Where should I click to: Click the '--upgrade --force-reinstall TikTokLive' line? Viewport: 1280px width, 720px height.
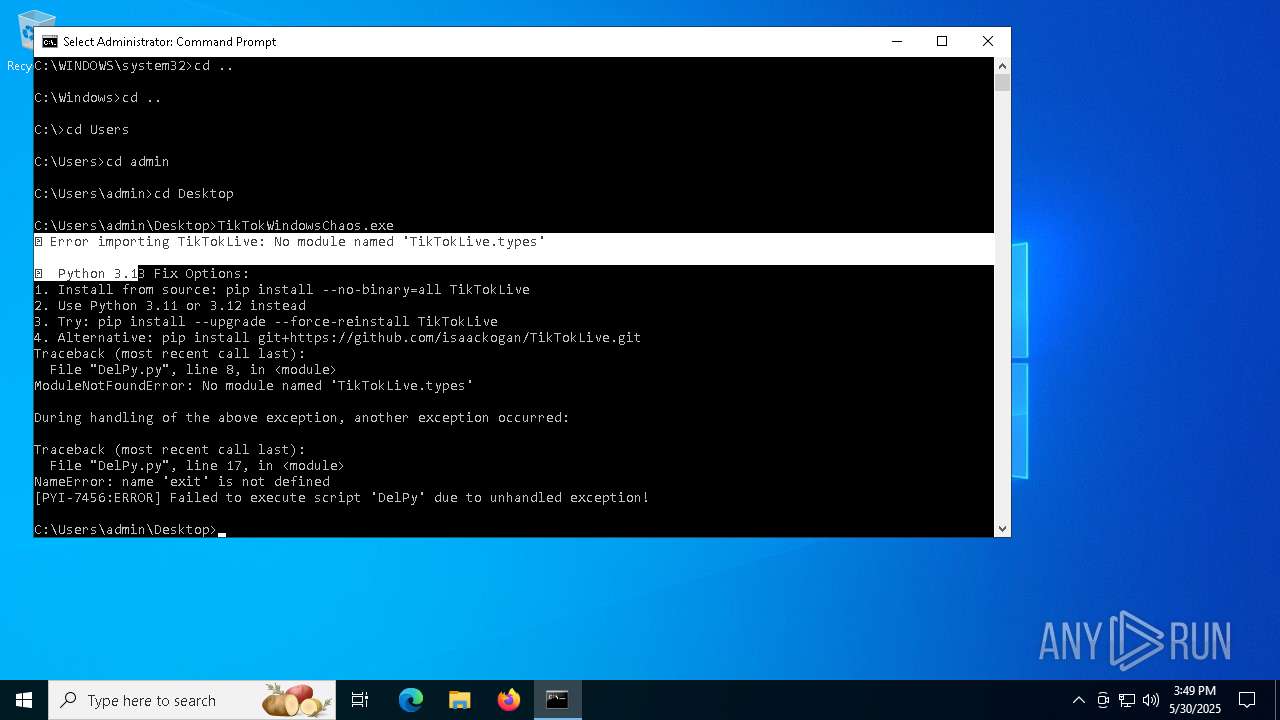point(266,321)
